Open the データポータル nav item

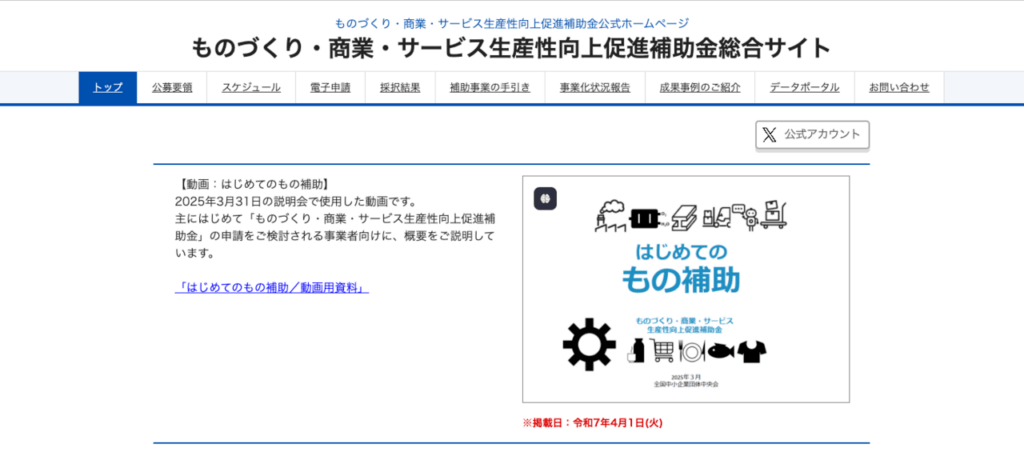[805, 87]
